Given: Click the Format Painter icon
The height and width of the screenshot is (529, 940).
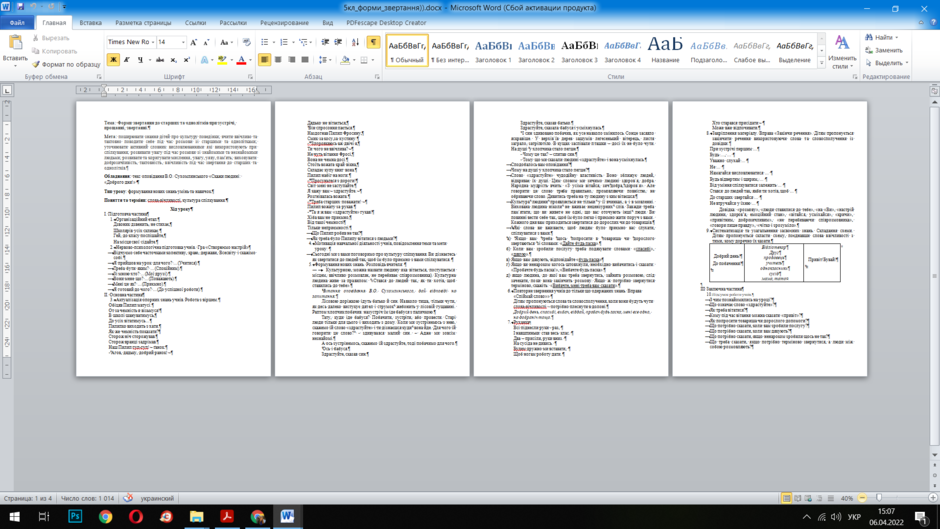Looking at the screenshot, I should click(36, 64).
